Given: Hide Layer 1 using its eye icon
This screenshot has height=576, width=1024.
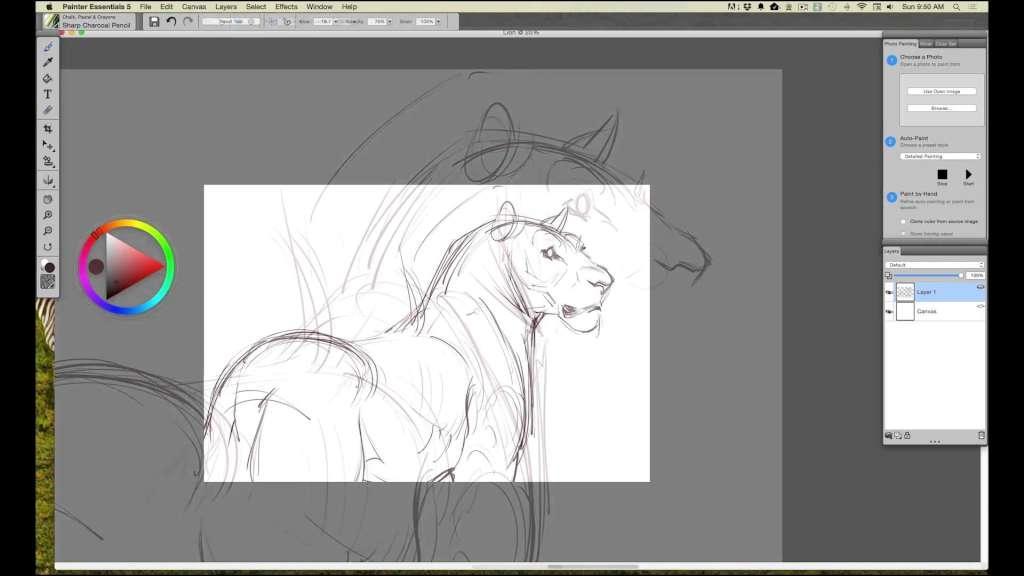Looking at the screenshot, I should pyautogui.click(x=889, y=292).
